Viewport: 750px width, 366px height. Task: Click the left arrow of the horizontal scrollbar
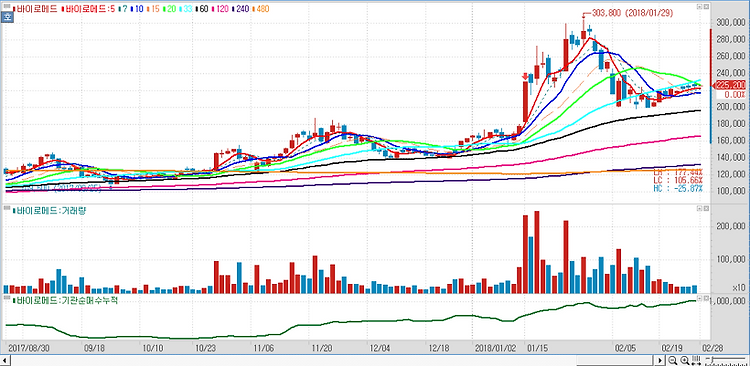coord(5,360)
